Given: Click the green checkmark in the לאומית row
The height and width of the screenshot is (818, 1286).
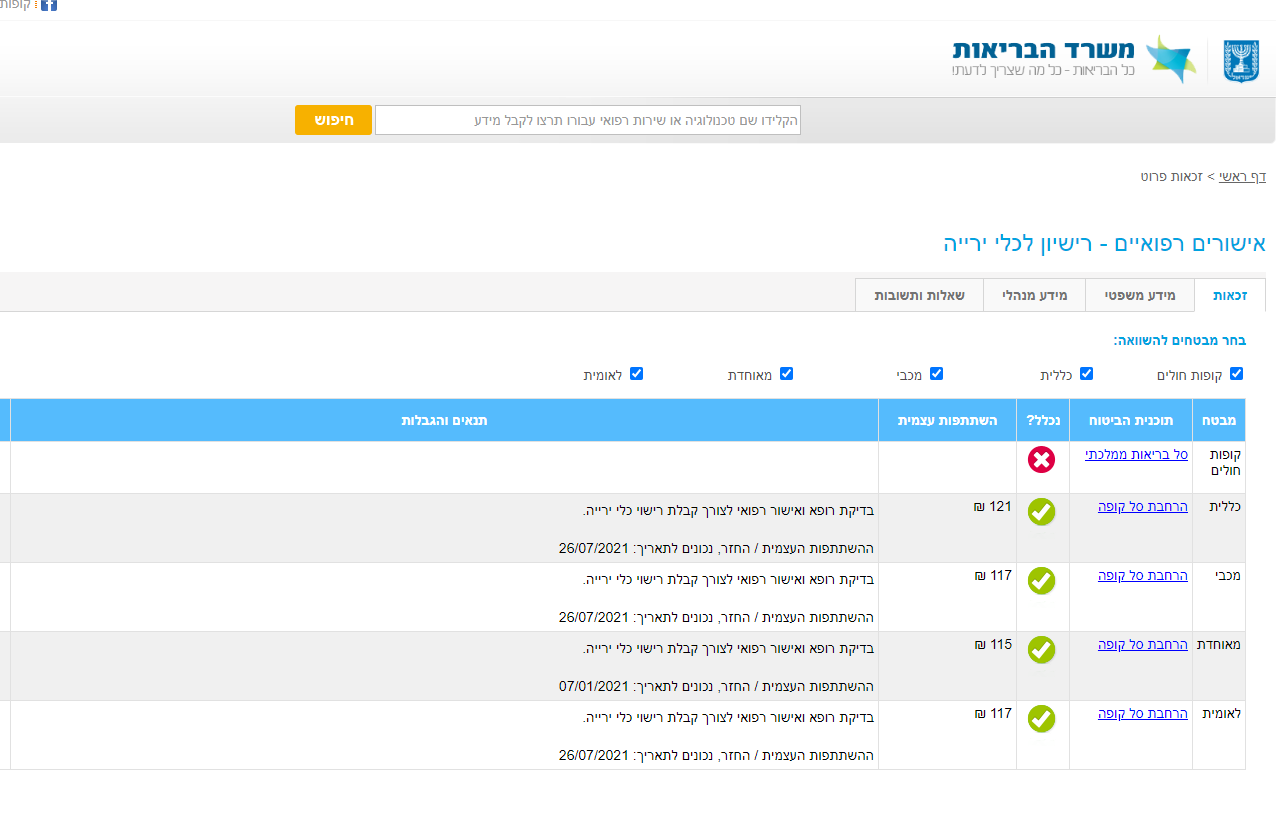Looking at the screenshot, I should click(1042, 719).
